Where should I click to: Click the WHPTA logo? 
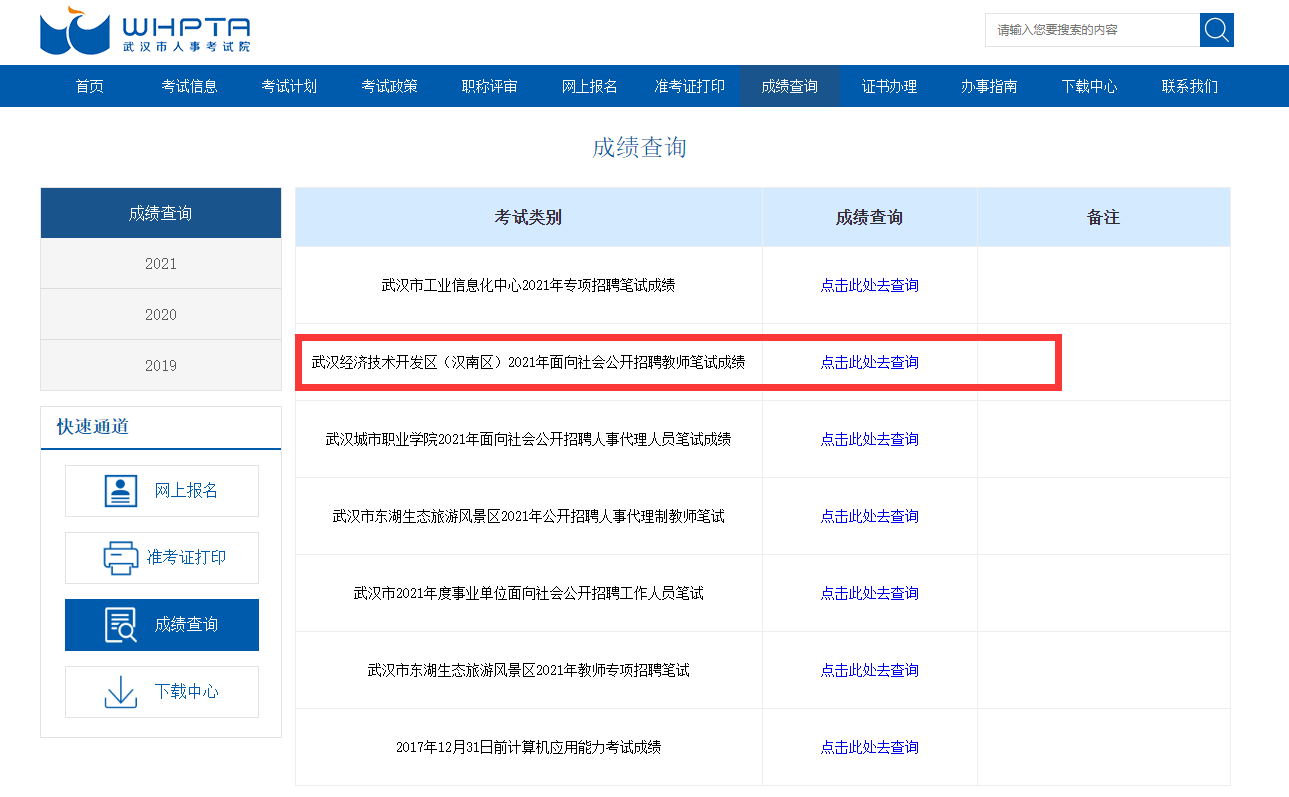(146, 32)
